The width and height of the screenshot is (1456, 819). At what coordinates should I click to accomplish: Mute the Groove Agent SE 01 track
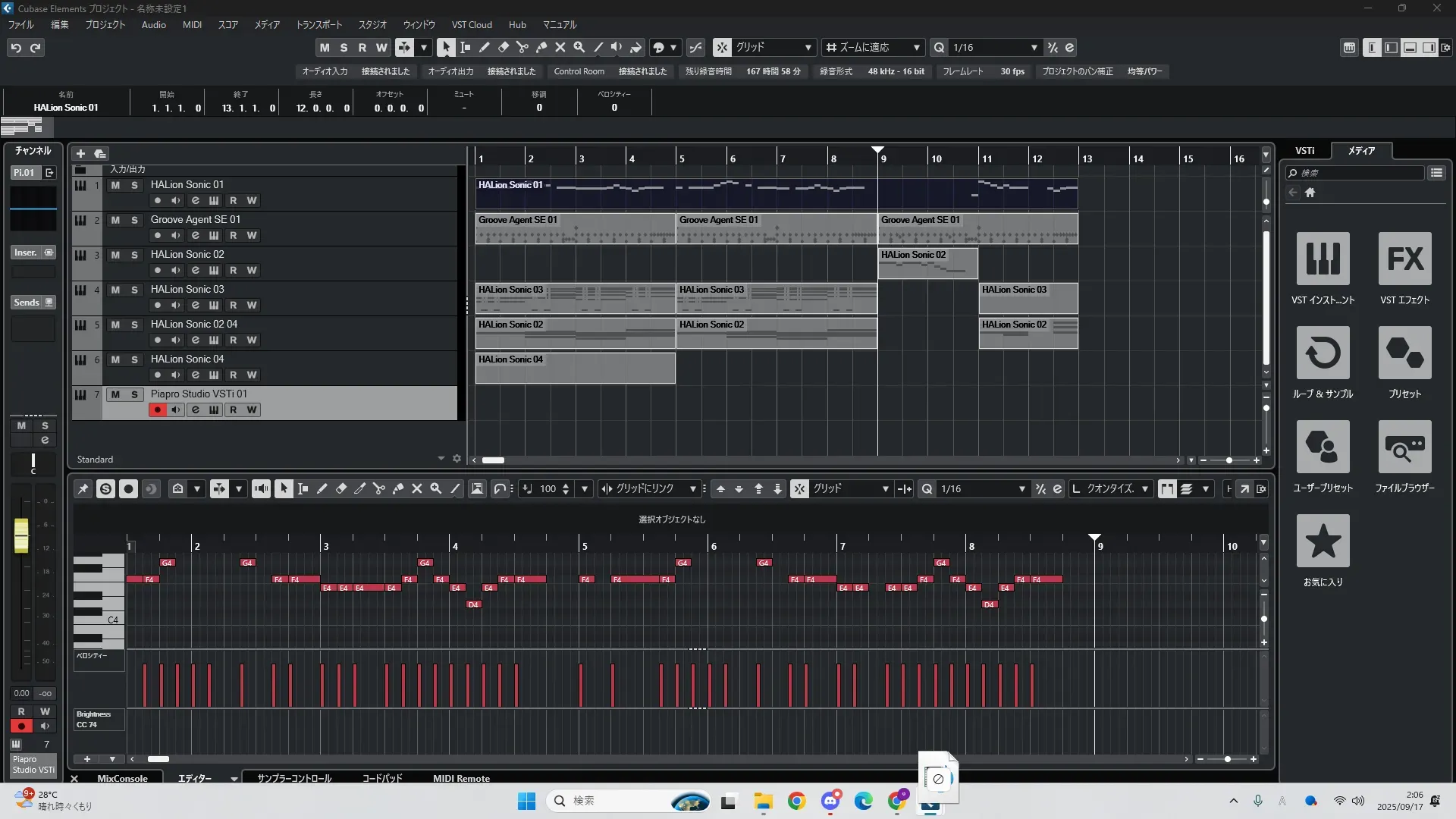tap(115, 220)
